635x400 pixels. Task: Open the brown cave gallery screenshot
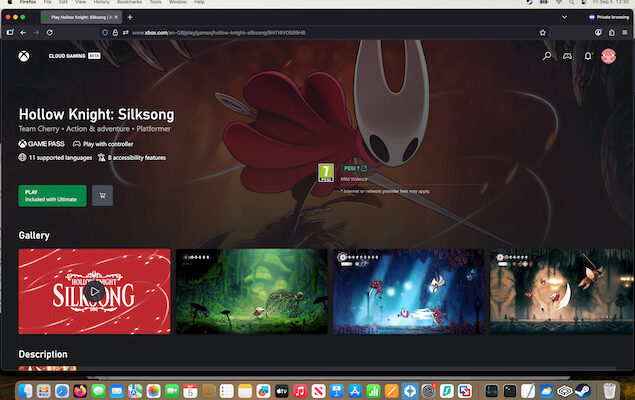(562, 291)
